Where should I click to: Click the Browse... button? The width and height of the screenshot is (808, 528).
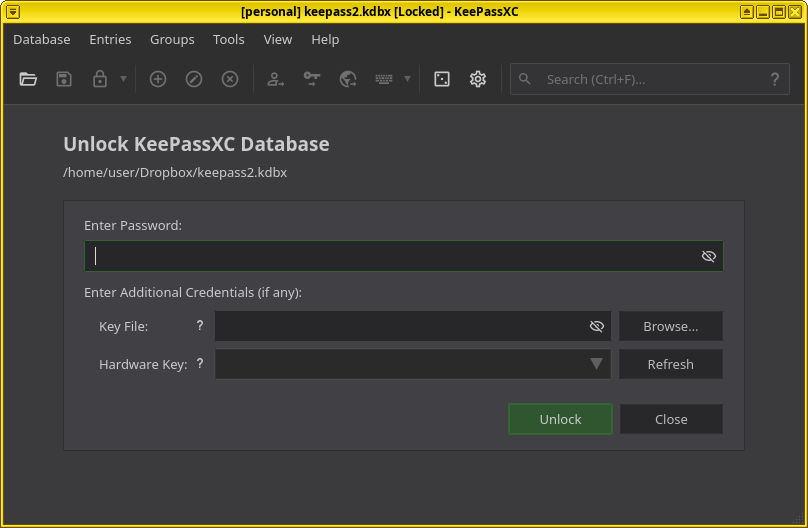point(671,326)
